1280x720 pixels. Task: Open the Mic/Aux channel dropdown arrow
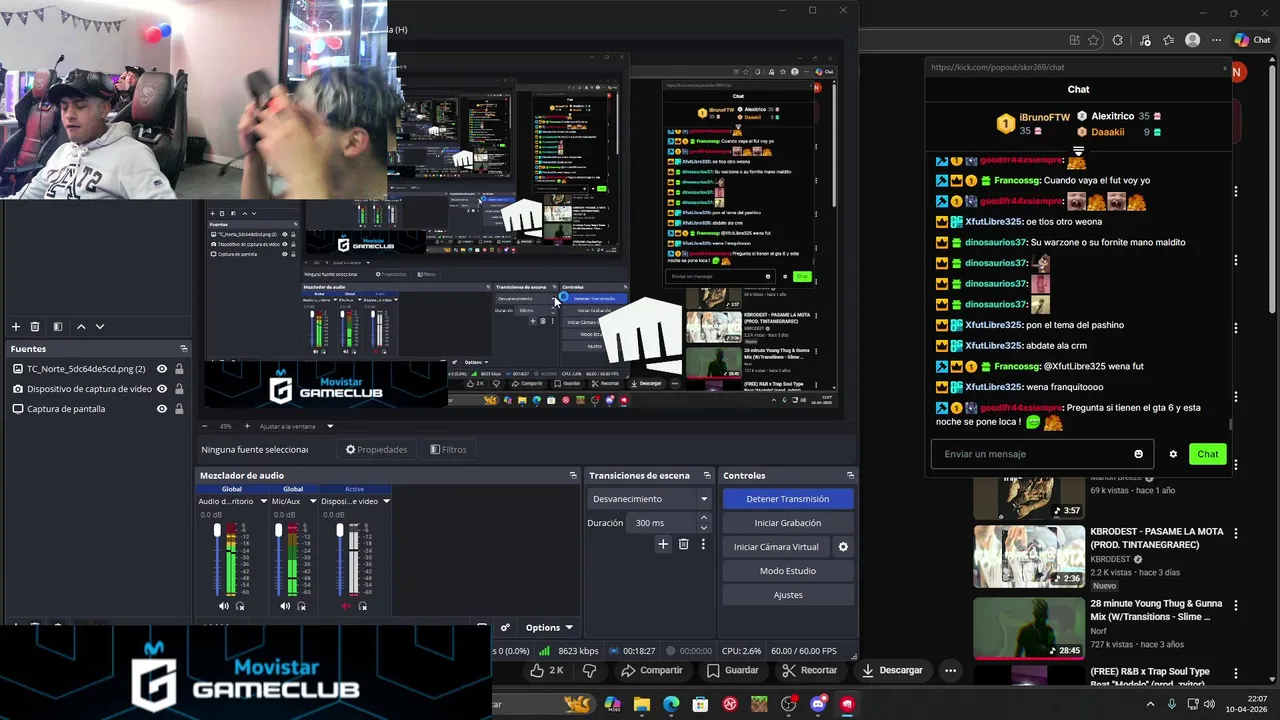(x=311, y=501)
